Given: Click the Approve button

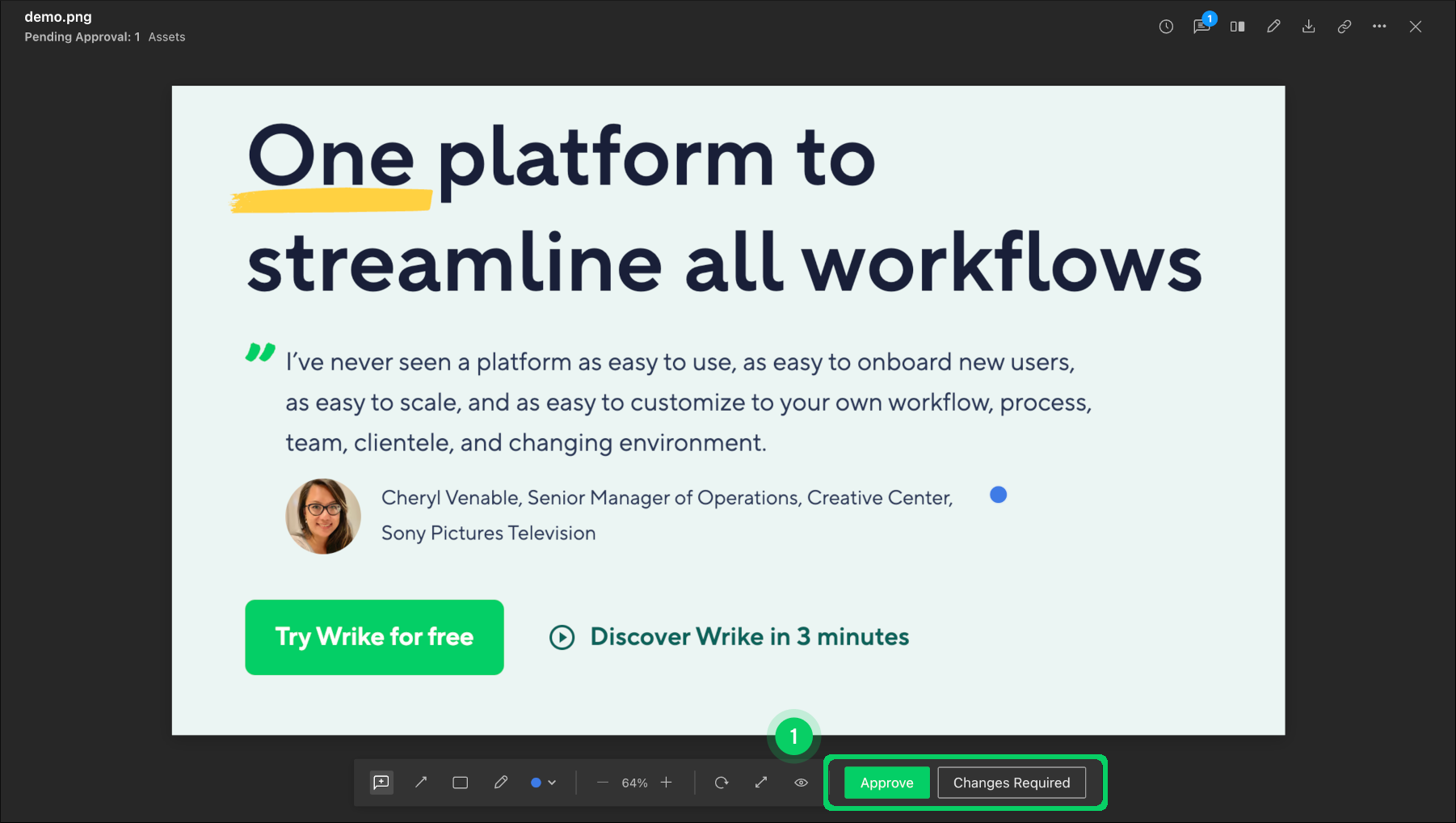Looking at the screenshot, I should [x=886, y=783].
